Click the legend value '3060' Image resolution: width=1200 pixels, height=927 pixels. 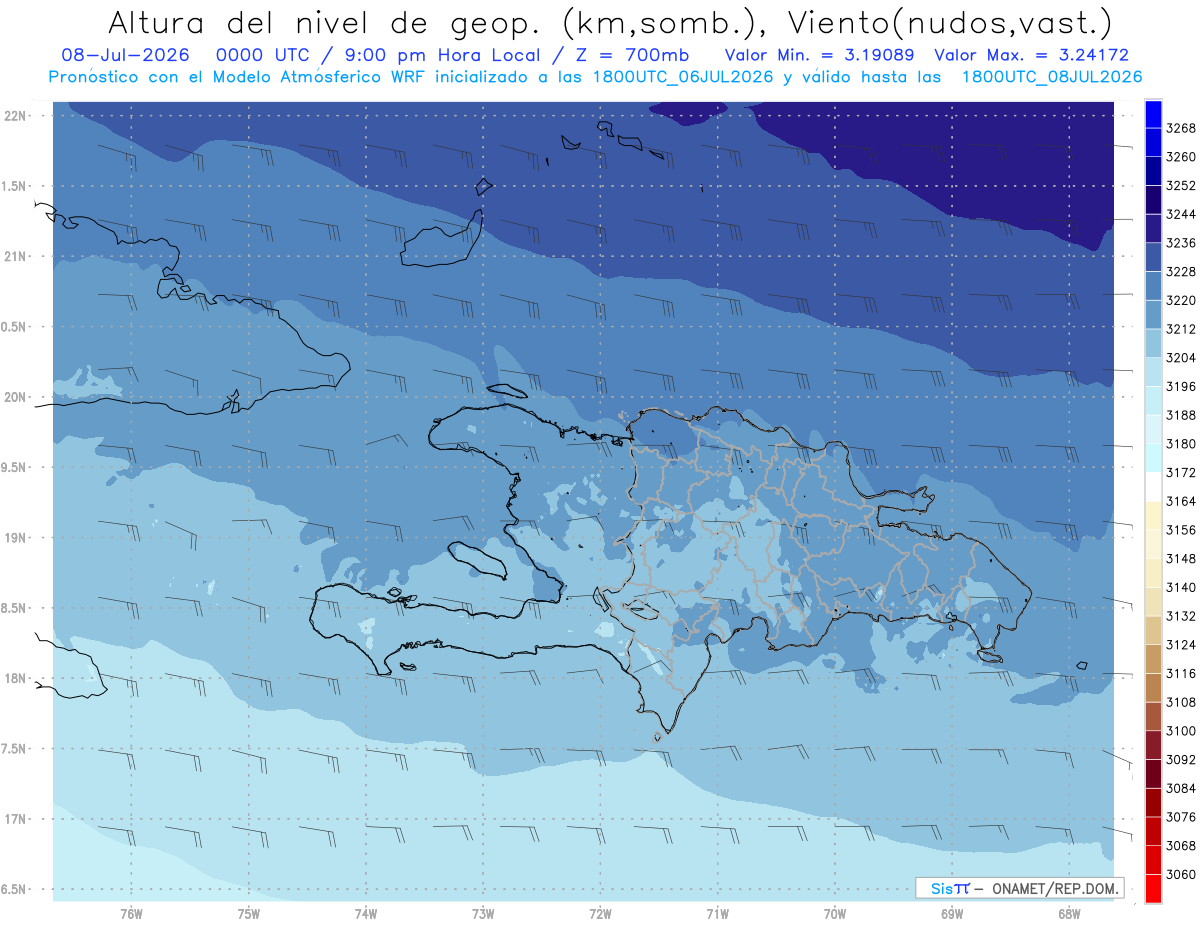[x=1181, y=875]
